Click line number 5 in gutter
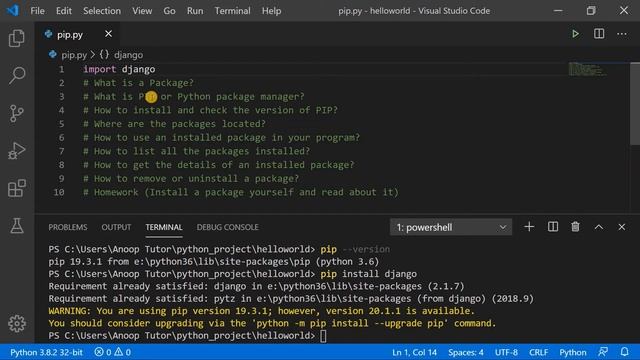This screenshot has height=360, width=640. pyautogui.click(x=61, y=124)
